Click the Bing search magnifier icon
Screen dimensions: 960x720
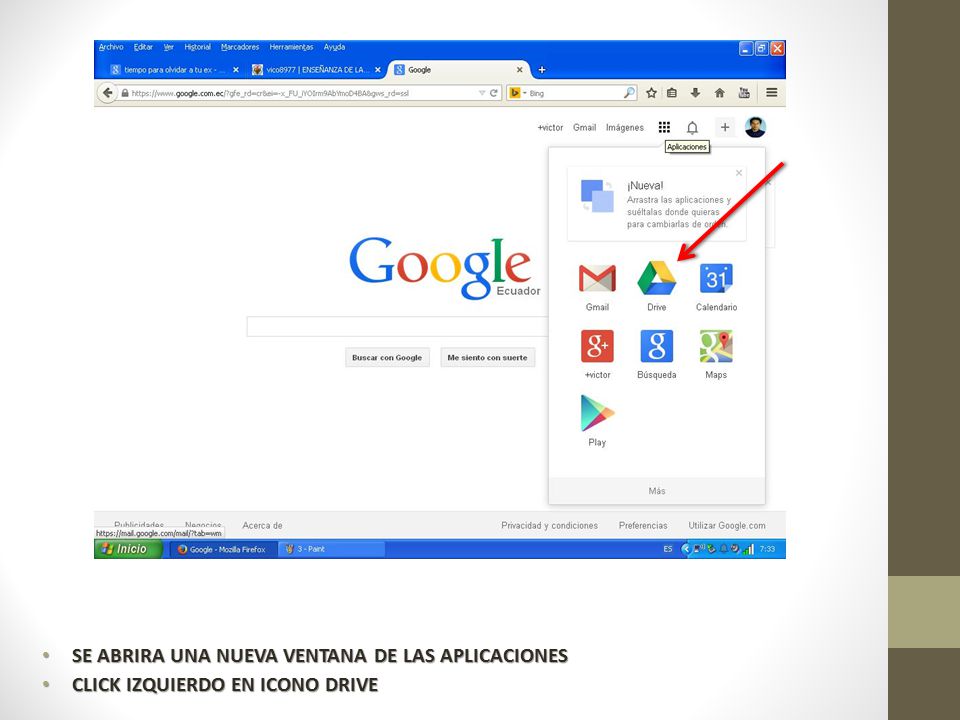point(629,92)
